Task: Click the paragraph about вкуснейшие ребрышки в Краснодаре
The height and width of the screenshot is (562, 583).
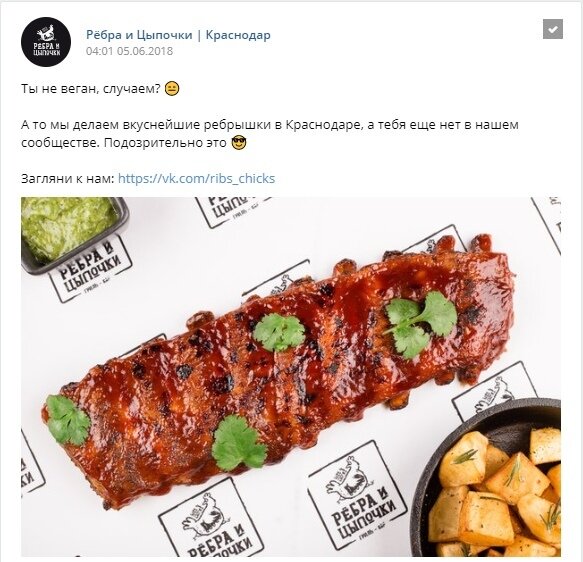Action: point(270,134)
